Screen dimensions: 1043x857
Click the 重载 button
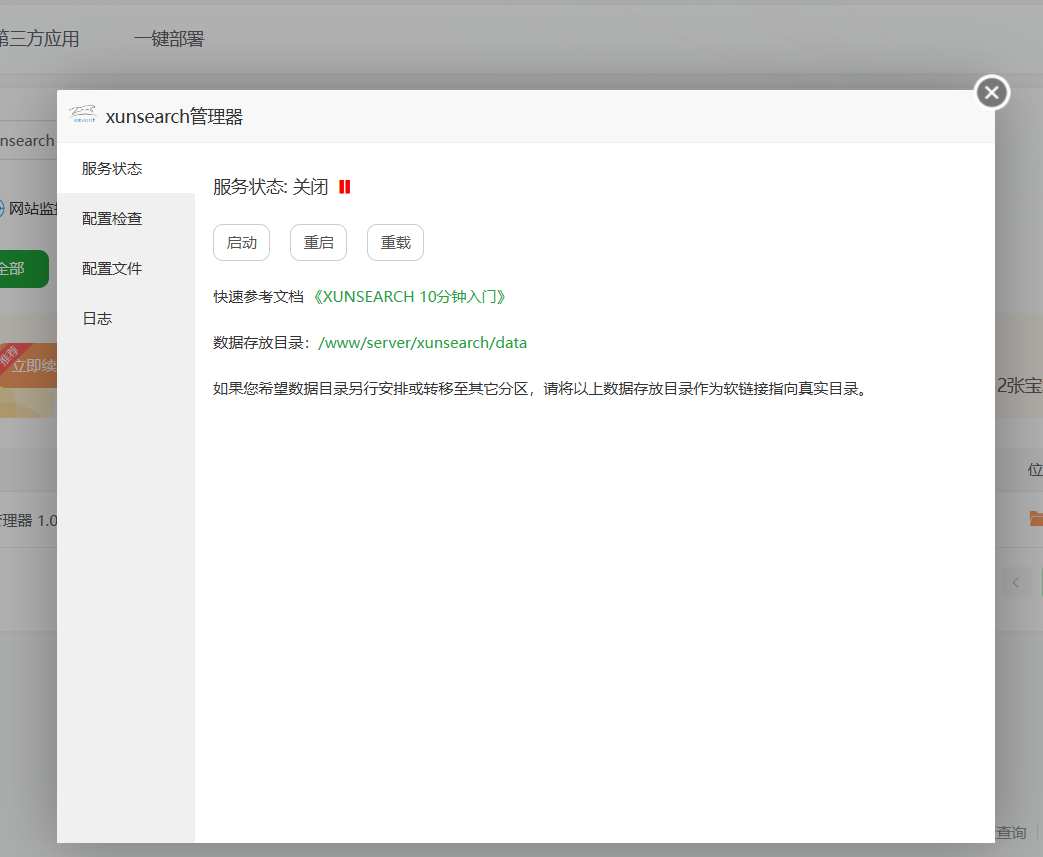(x=395, y=242)
